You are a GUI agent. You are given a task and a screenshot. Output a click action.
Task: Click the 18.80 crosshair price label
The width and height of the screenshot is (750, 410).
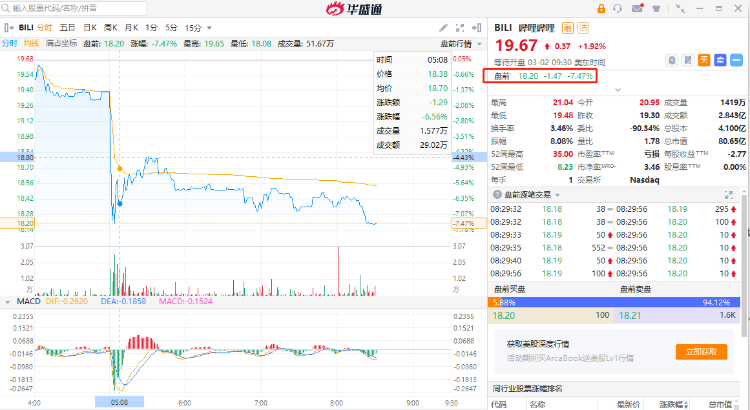point(17,157)
